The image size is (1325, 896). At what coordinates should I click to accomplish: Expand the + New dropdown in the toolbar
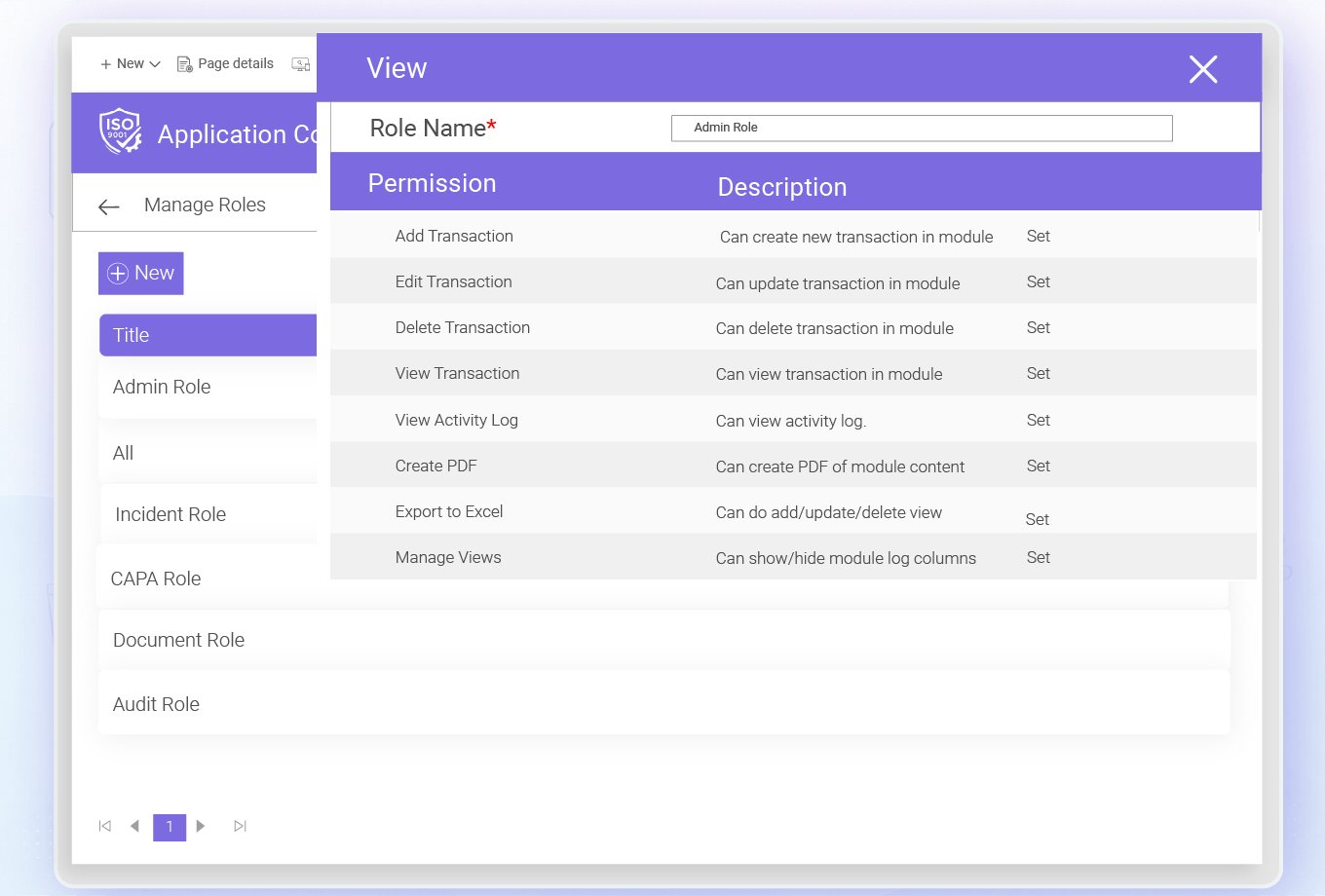[131, 64]
